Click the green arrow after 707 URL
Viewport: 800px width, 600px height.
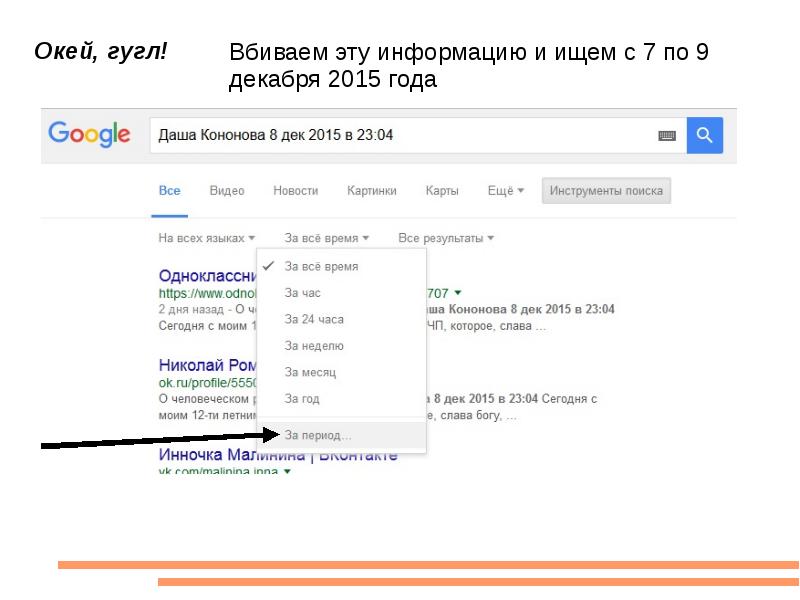click(x=458, y=293)
